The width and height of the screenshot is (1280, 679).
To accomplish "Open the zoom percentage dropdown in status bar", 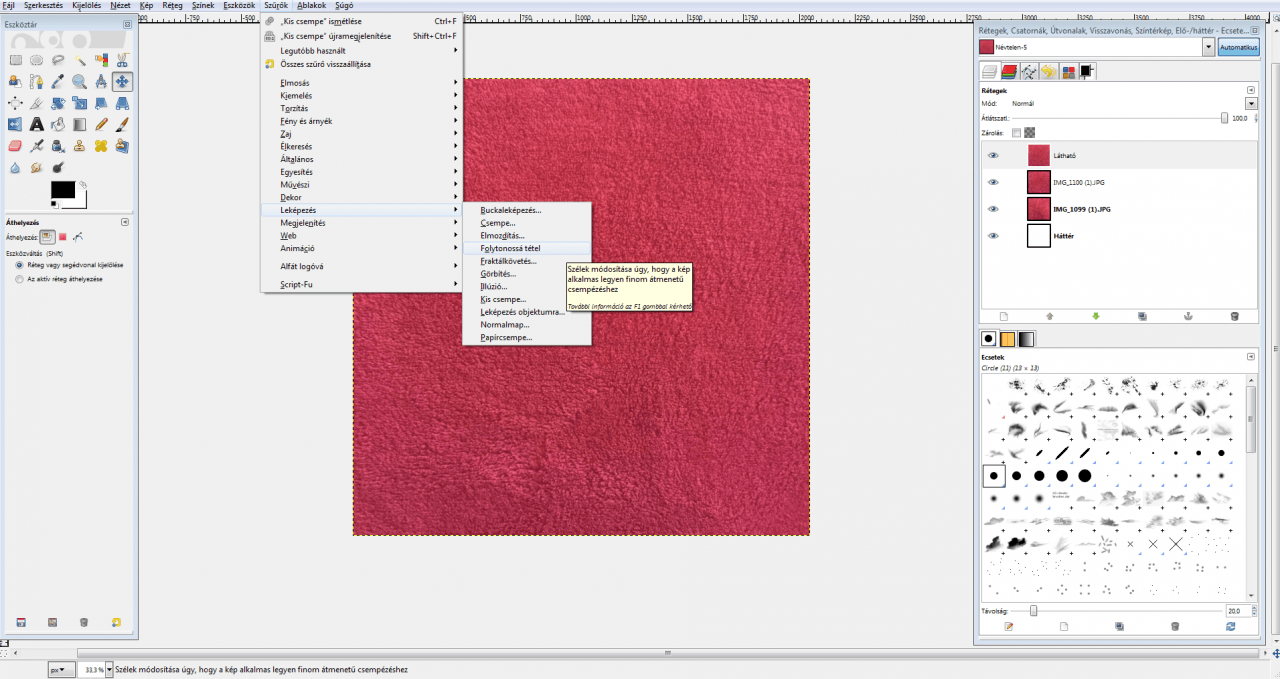I will pyautogui.click(x=109, y=669).
